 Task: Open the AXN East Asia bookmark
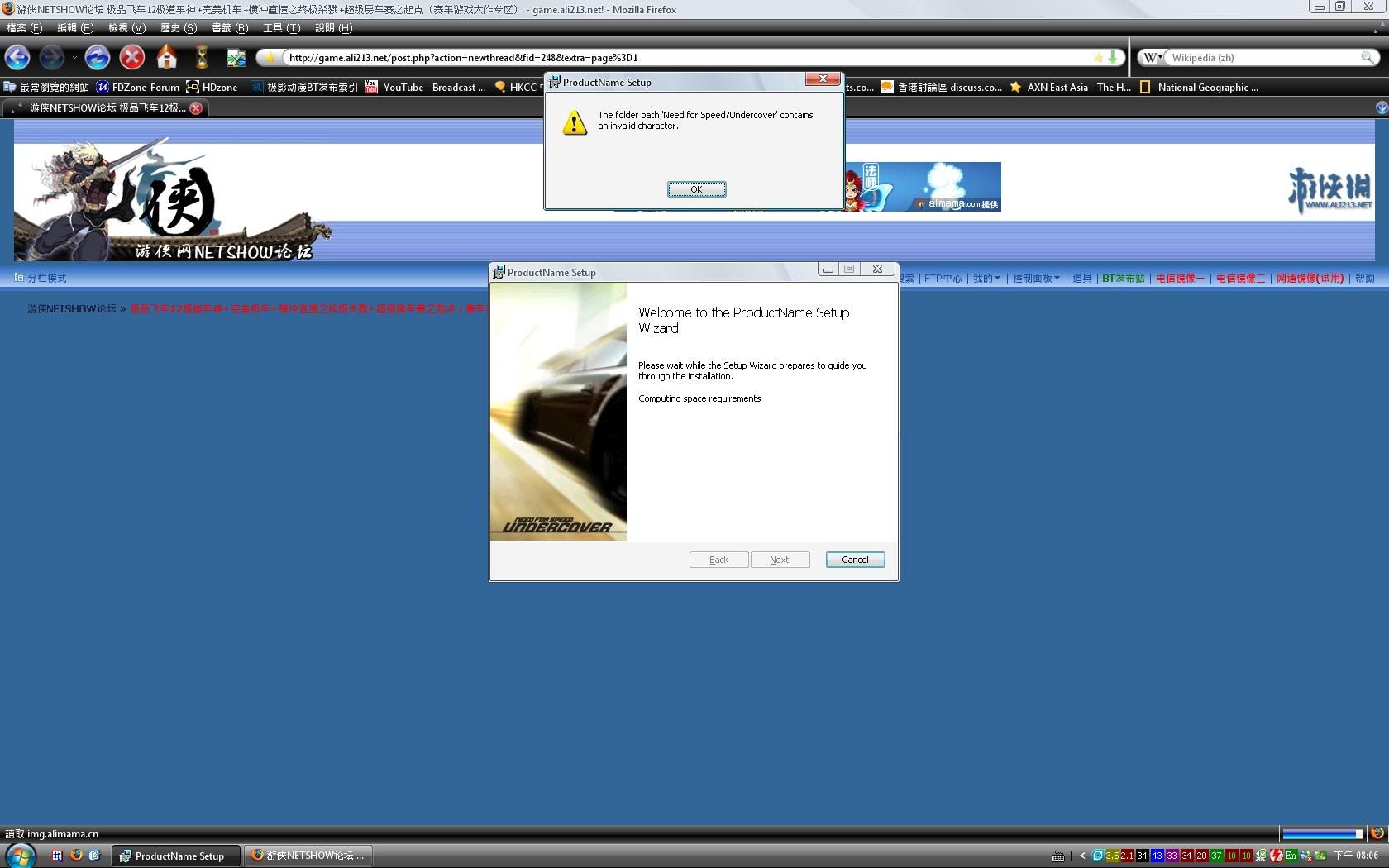pos(1071,87)
